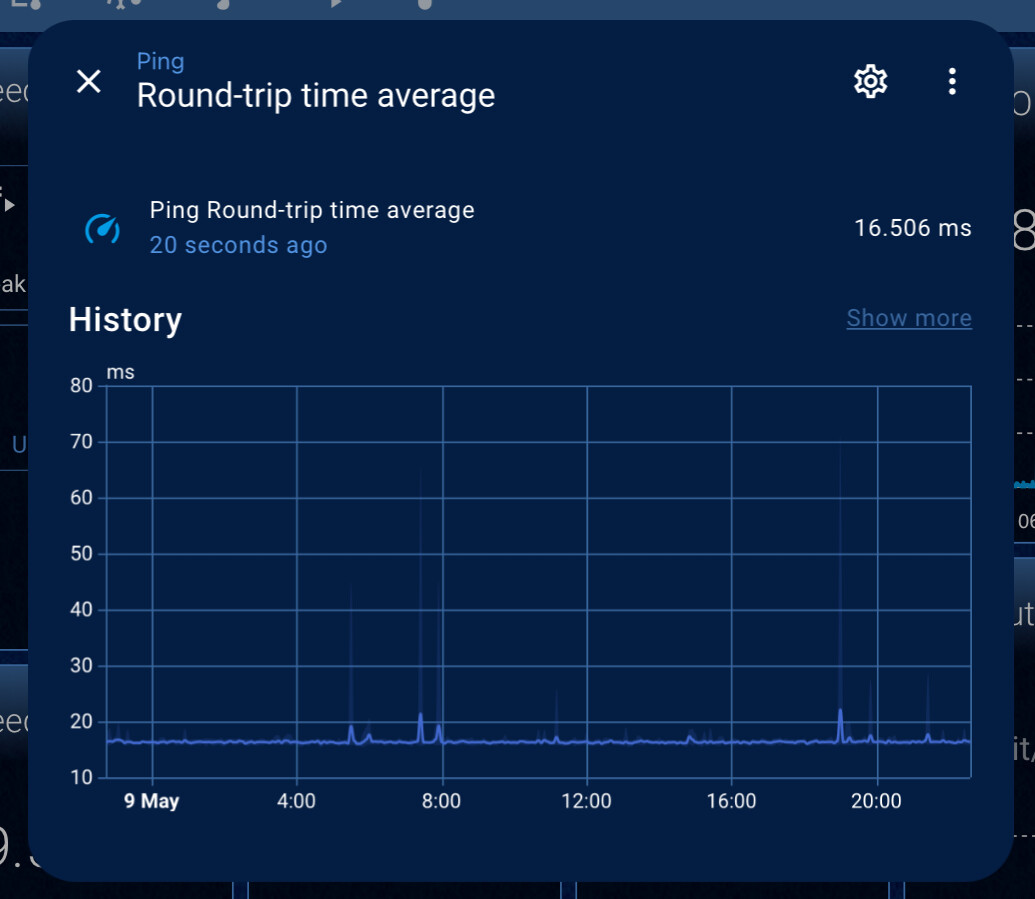Select the tall spike around 7:30

[422, 715]
